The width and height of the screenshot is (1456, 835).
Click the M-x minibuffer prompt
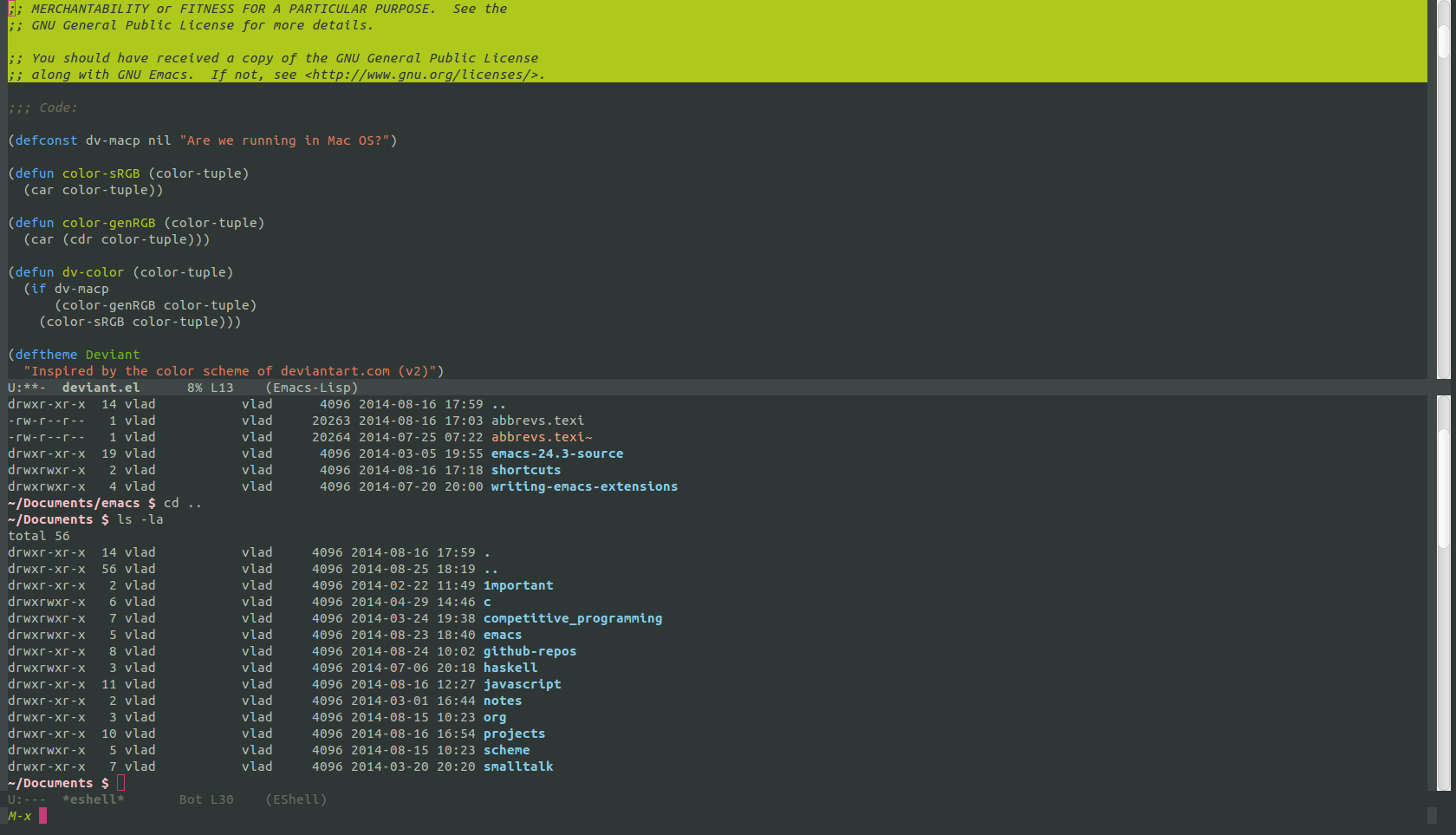pos(19,816)
